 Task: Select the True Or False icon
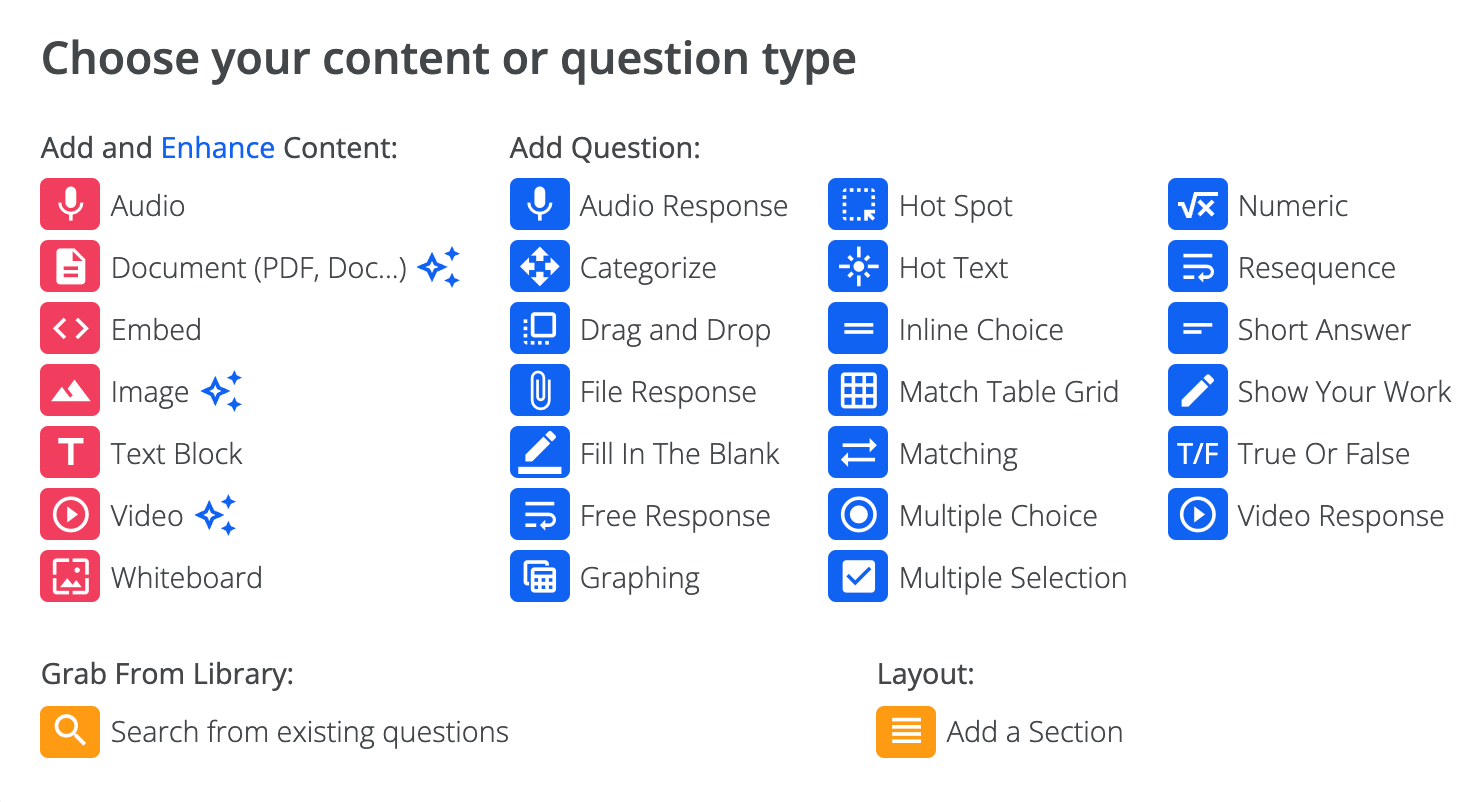pos(1198,454)
